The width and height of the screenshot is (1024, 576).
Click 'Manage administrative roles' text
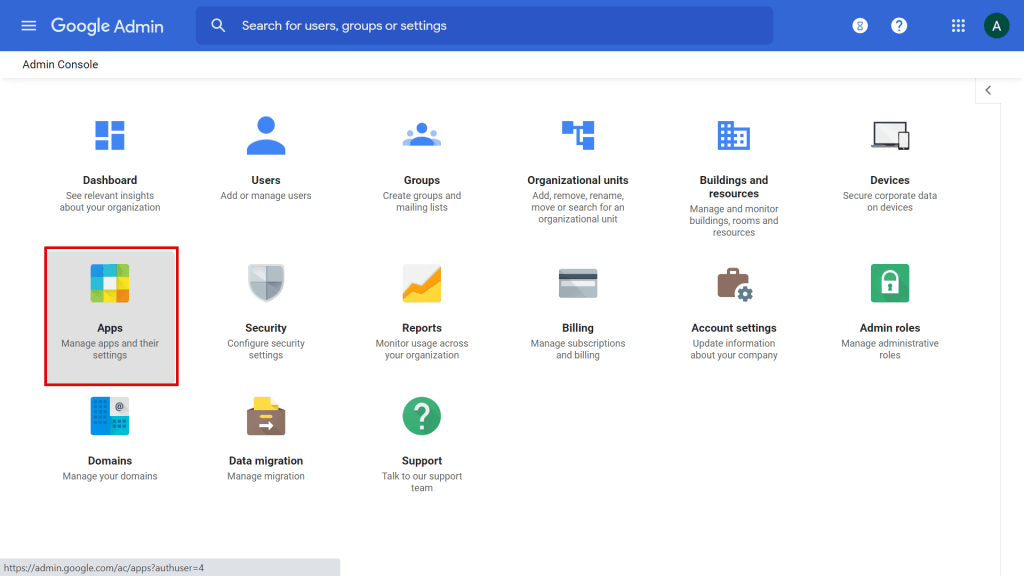point(889,349)
